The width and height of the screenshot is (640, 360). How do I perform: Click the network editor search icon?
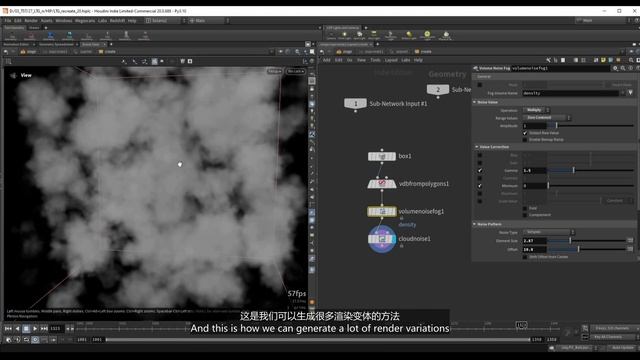click(631, 60)
